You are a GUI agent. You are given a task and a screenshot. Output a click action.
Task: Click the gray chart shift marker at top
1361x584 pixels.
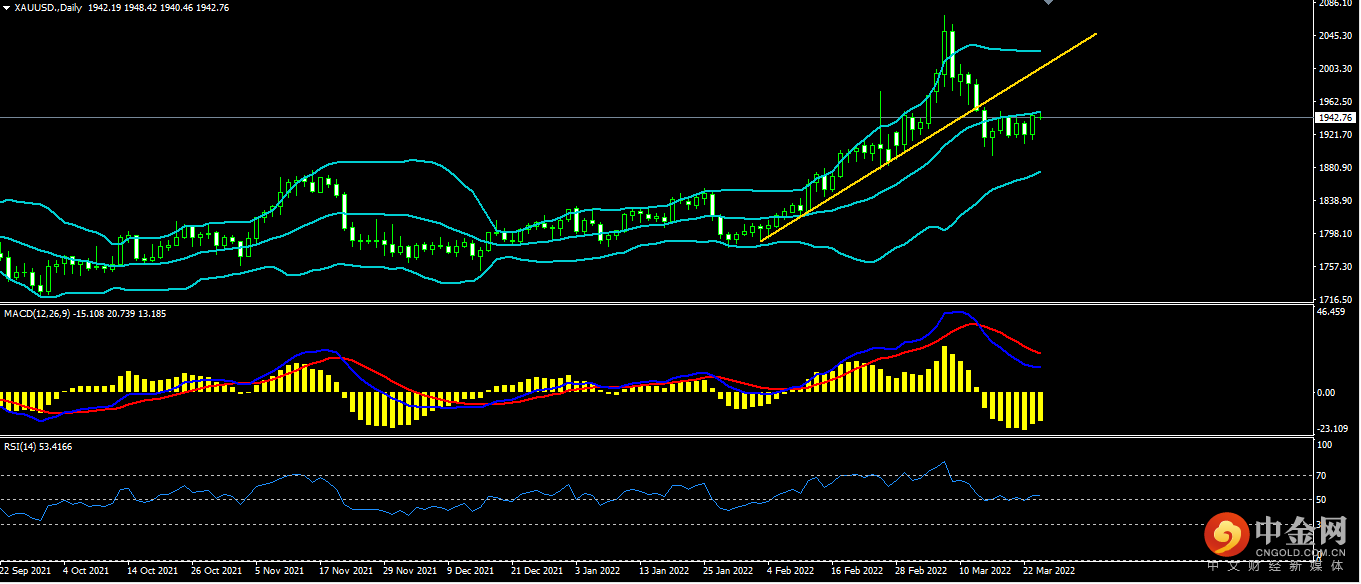click(x=1047, y=3)
